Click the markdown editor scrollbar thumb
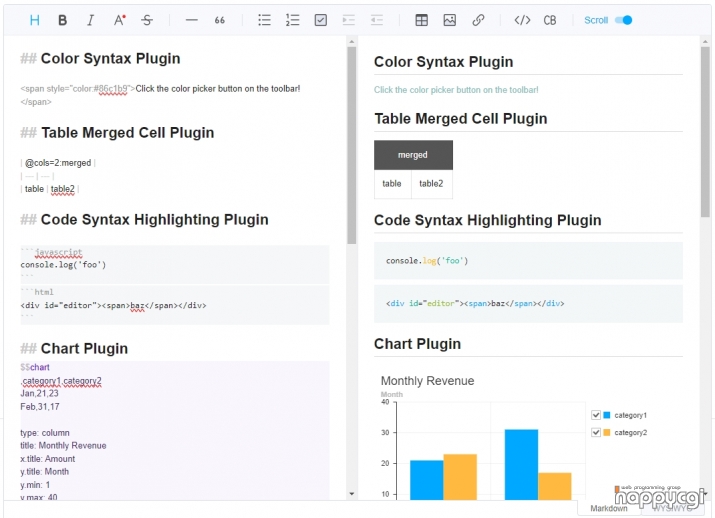Screen dimensions: 715x518 [x=351, y=145]
